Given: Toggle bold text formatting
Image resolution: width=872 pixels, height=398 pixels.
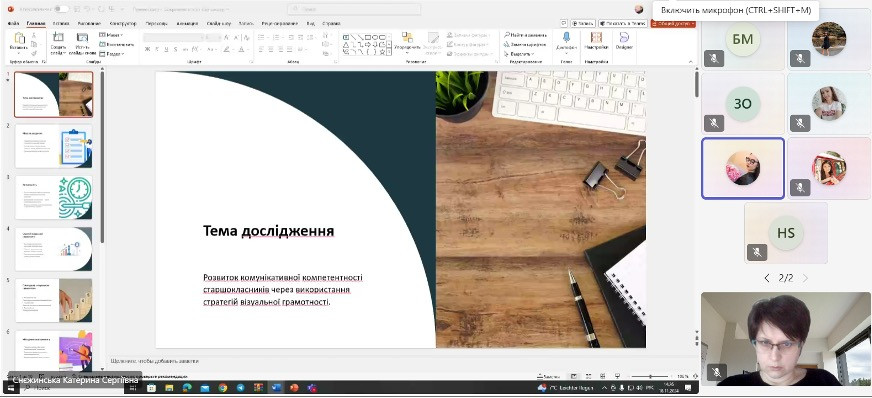Looking at the screenshot, I should [147, 49].
